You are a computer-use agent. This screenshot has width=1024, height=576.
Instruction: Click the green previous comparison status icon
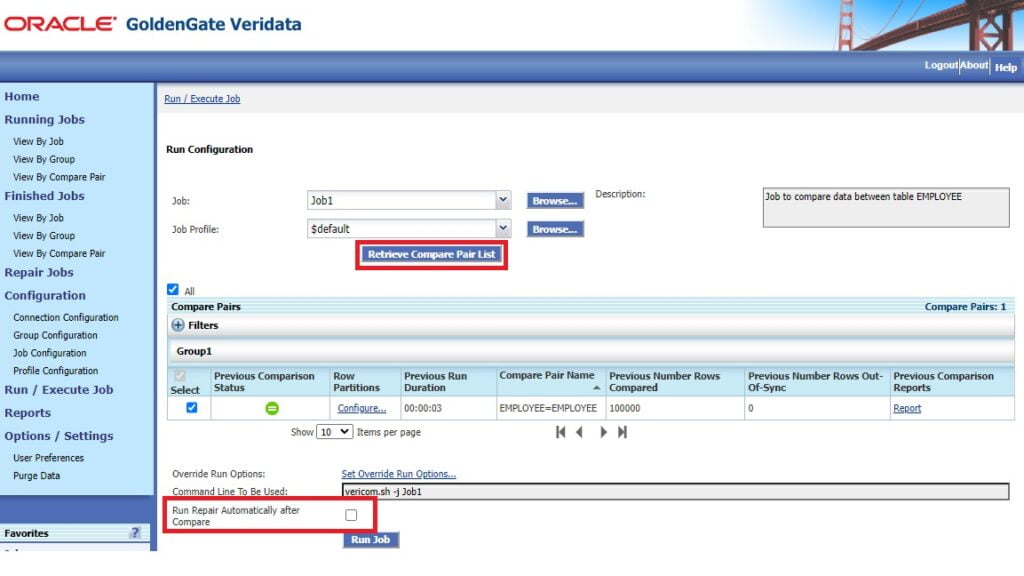tap(272, 408)
